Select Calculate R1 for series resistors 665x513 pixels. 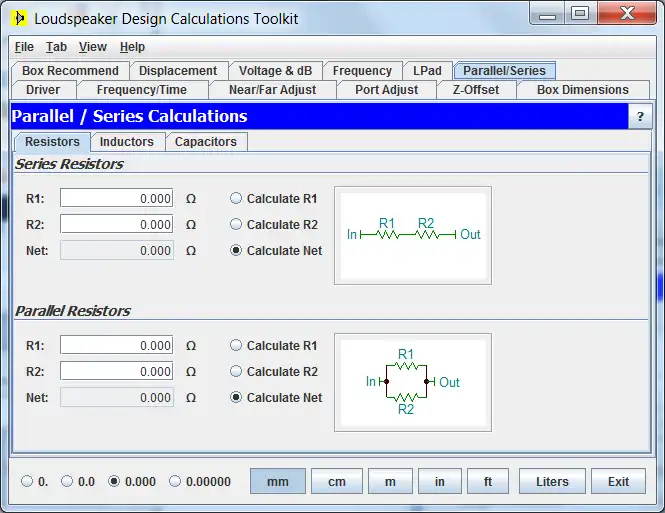coord(236,199)
